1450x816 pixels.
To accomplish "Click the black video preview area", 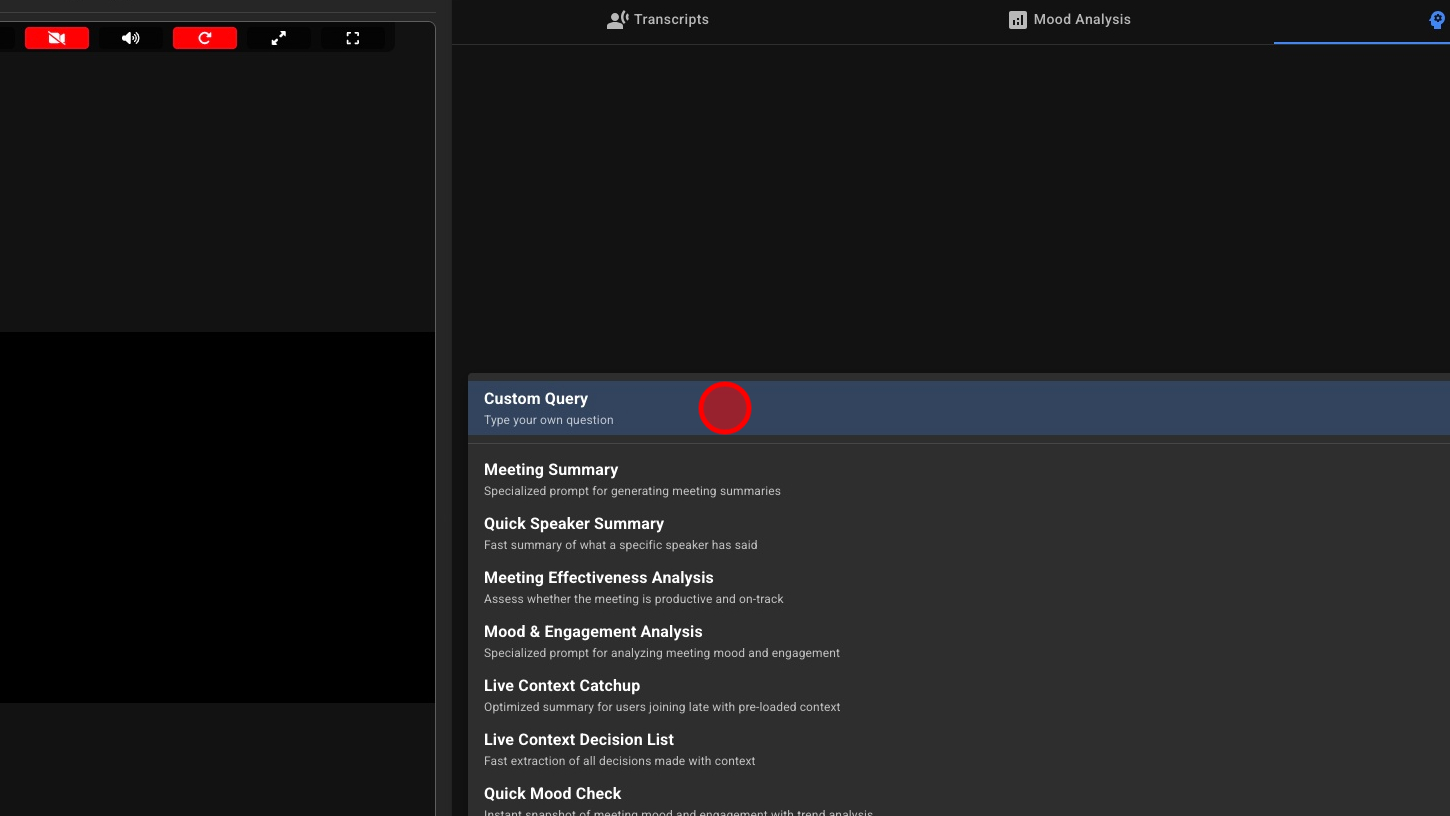I will pyautogui.click(x=217, y=517).
